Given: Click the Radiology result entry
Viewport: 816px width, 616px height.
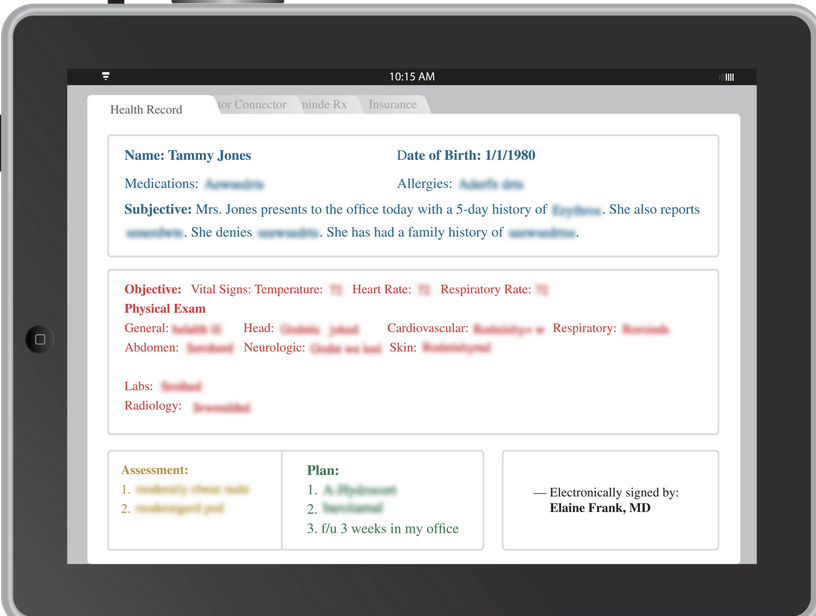Looking at the screenshot, I should tap(221, 407).
